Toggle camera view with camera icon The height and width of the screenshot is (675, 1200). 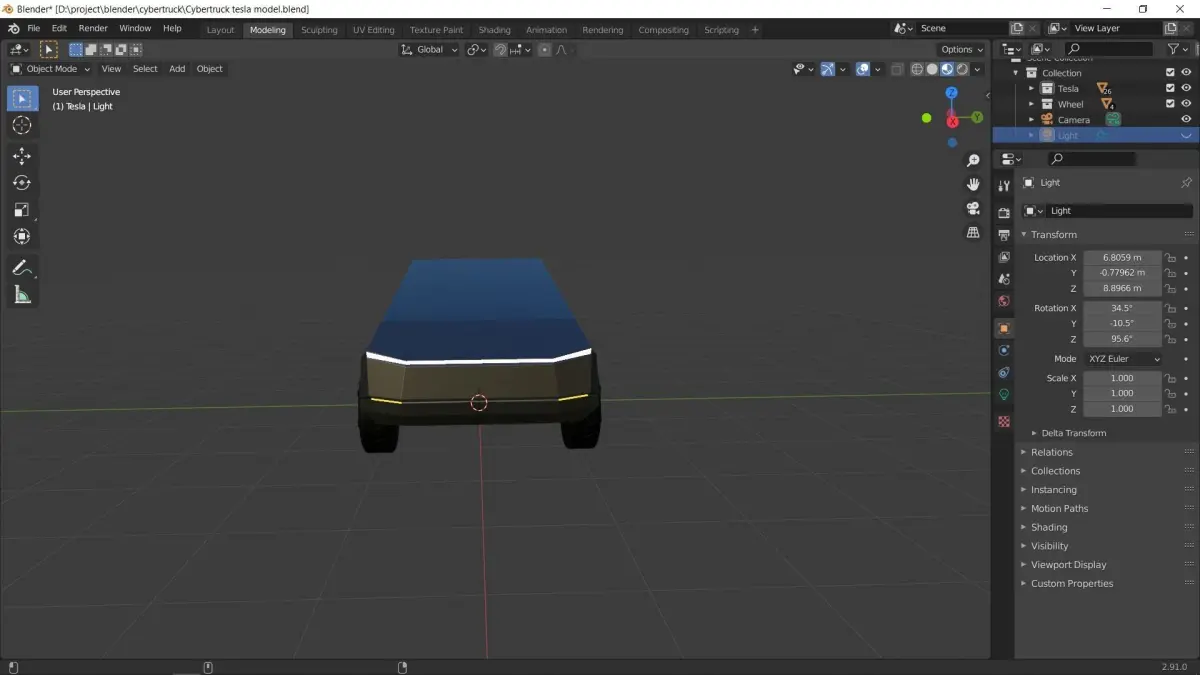973,209
